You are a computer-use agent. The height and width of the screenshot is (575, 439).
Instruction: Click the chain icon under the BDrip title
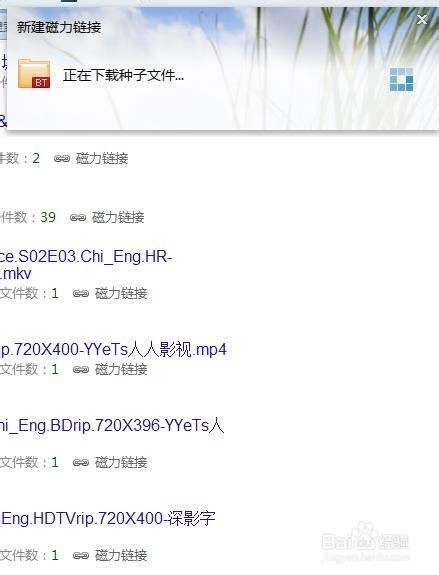coord(81,462)
